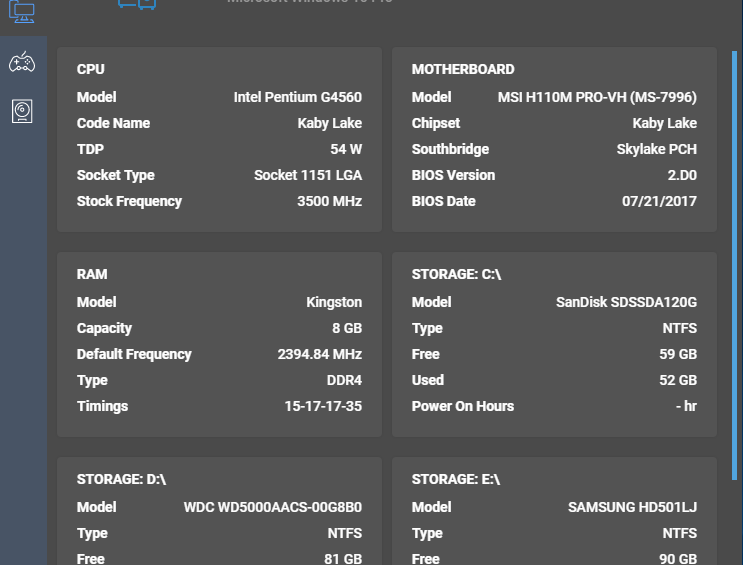Click the vertical blue scrollbar
This screenshot has height=565, width=743.
[734, 265]
